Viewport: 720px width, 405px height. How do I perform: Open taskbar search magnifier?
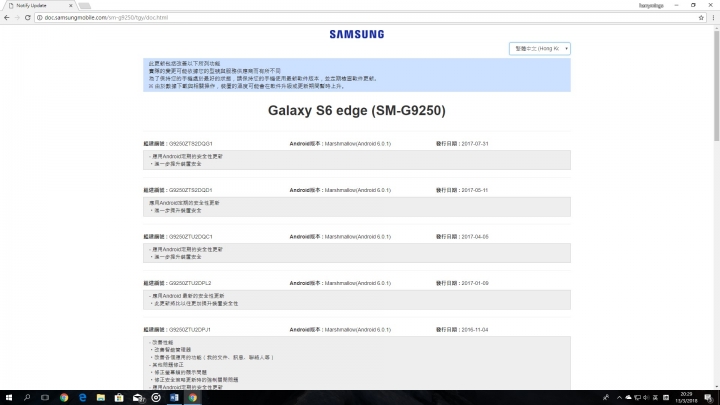[27, 398]
